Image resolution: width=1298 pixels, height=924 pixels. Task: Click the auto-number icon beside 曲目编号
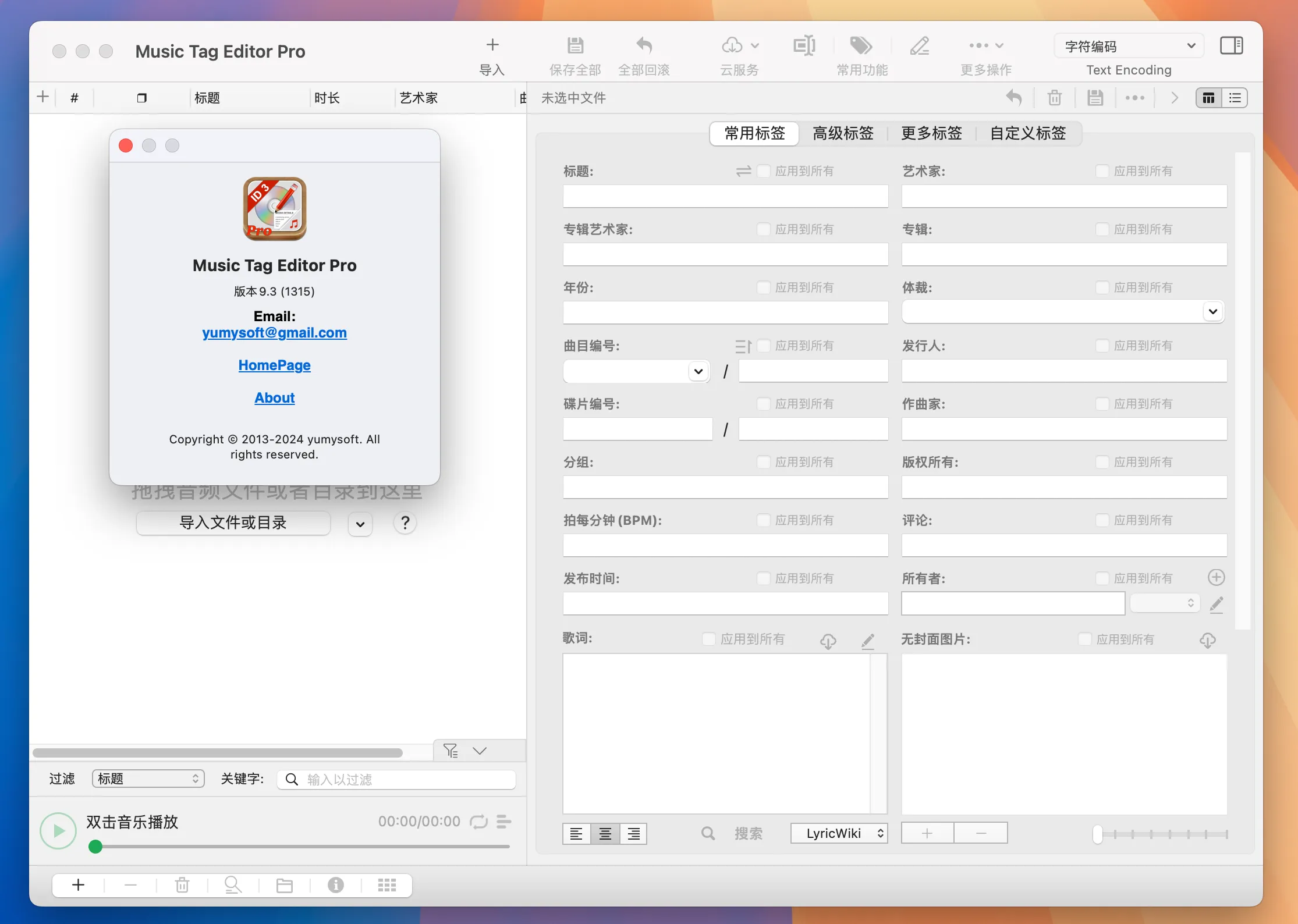[743, 346]
